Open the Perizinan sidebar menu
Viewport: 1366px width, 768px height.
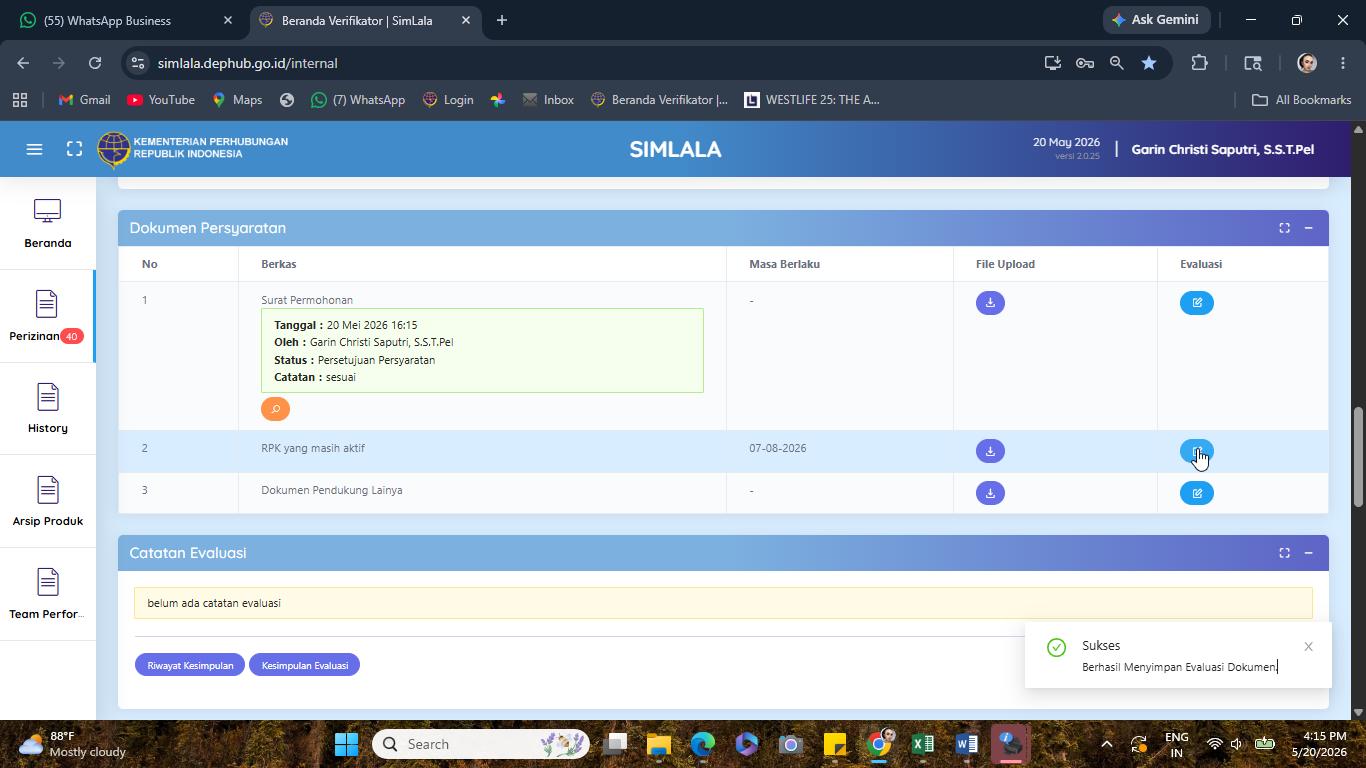pyautogui.click(x=47, y=317)
